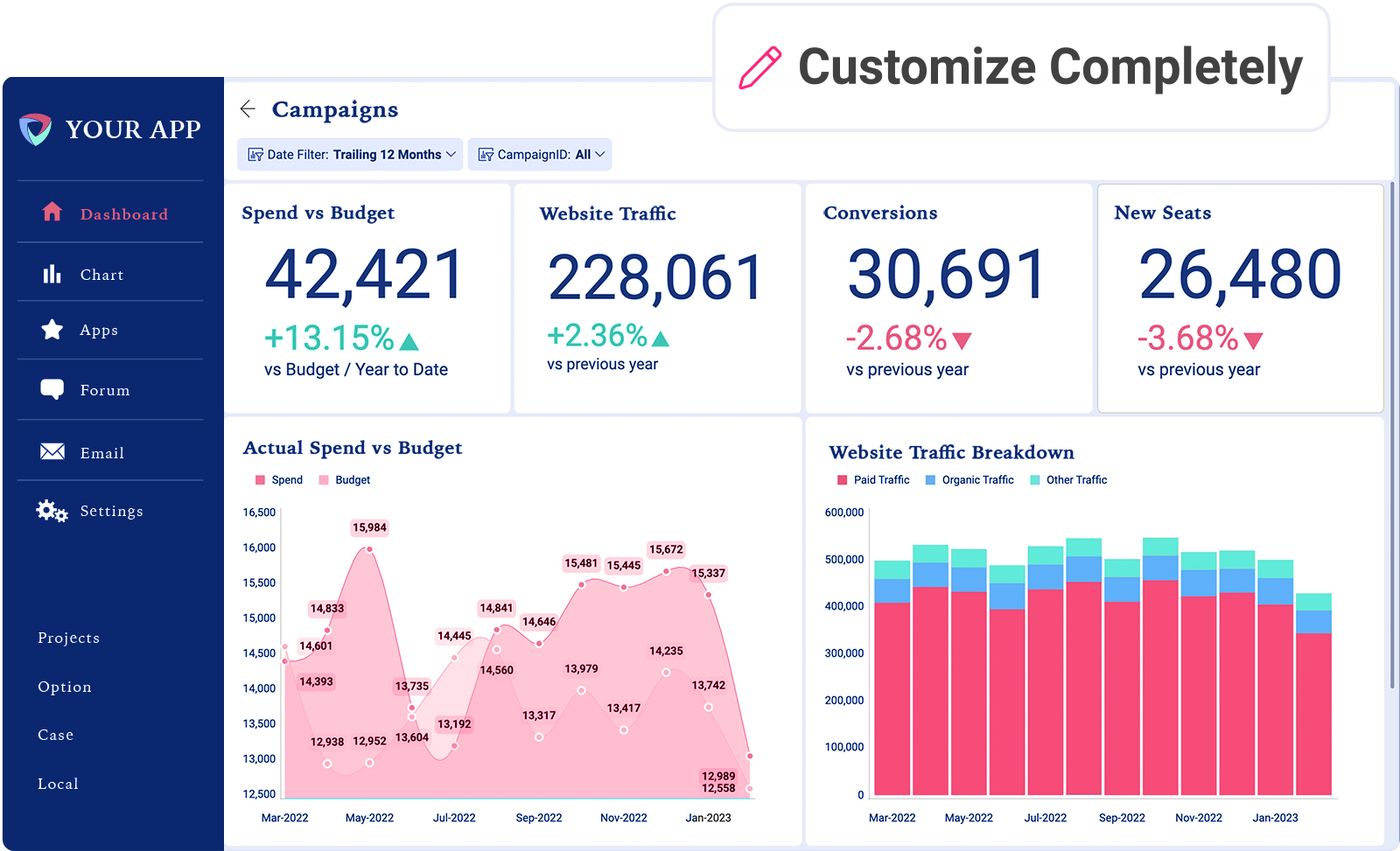Open the Settings gears icon
This screenshot has height=851, width=1400.
(x=52, y=511)
